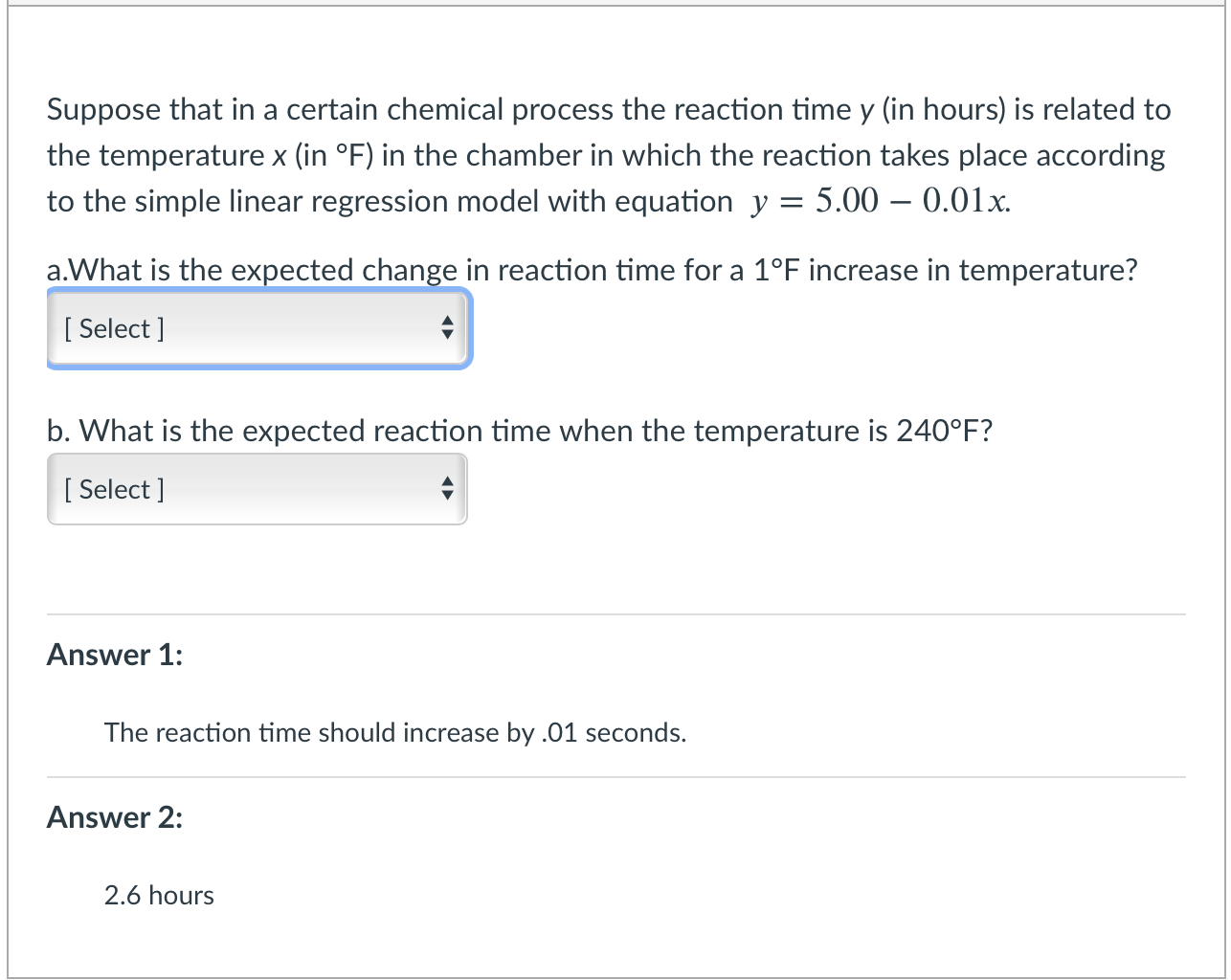Image resolution: width=1231 pixels, height=980 pixels.
Task: Open the Select dropdown under question b
Action: click(257, 489)
